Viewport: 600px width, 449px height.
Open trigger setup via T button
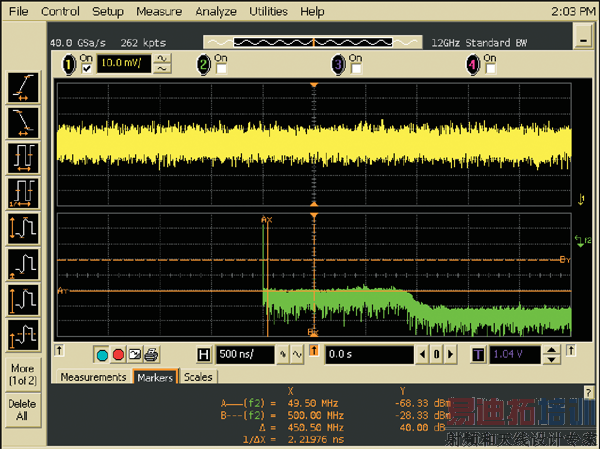pyautogui.click(x=478, y=355)
